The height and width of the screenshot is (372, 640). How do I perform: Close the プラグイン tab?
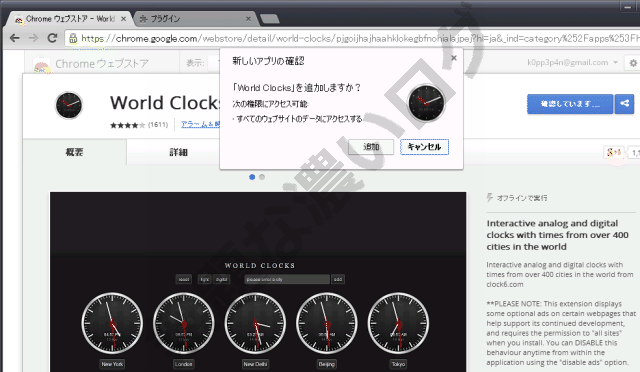coord(248,19)
